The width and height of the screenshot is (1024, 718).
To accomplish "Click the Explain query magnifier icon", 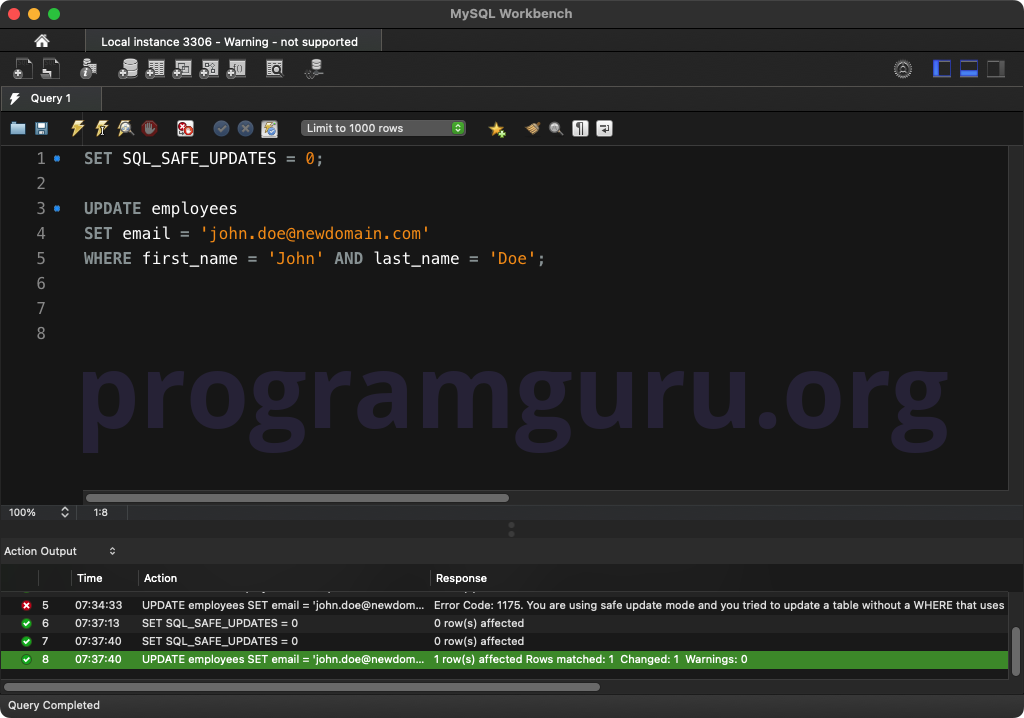I will 125,128.
